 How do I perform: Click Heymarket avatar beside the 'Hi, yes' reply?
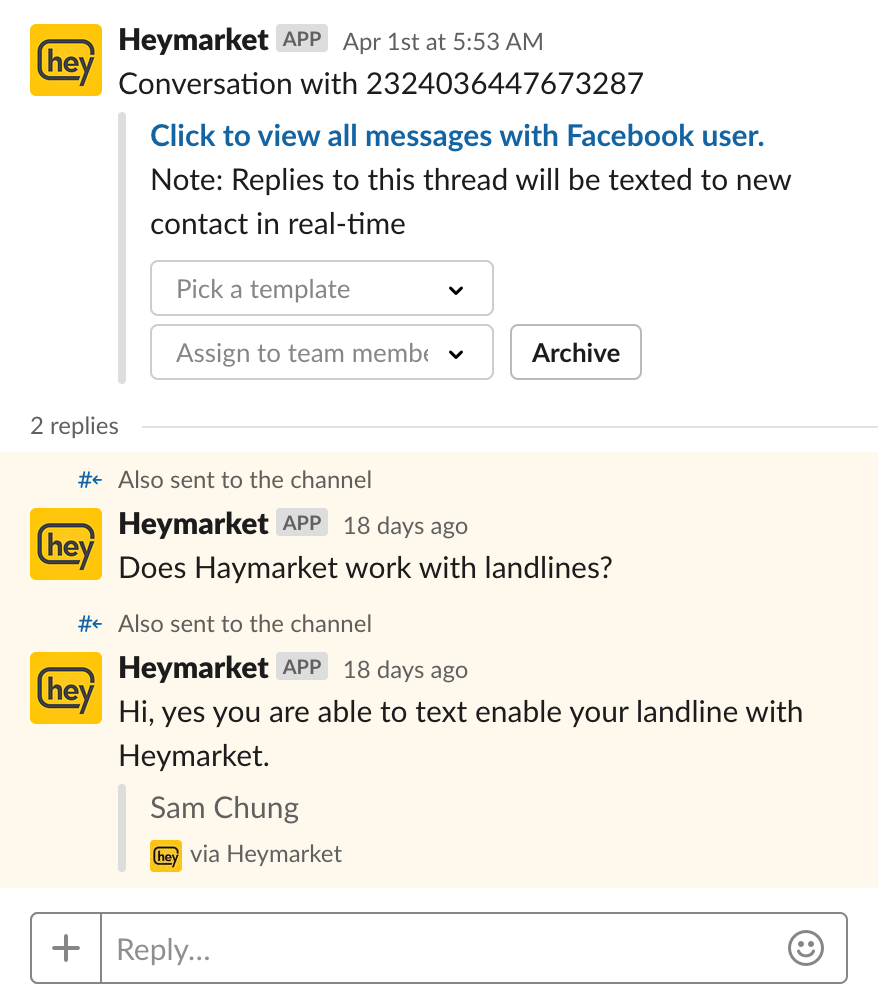(66, 688)
